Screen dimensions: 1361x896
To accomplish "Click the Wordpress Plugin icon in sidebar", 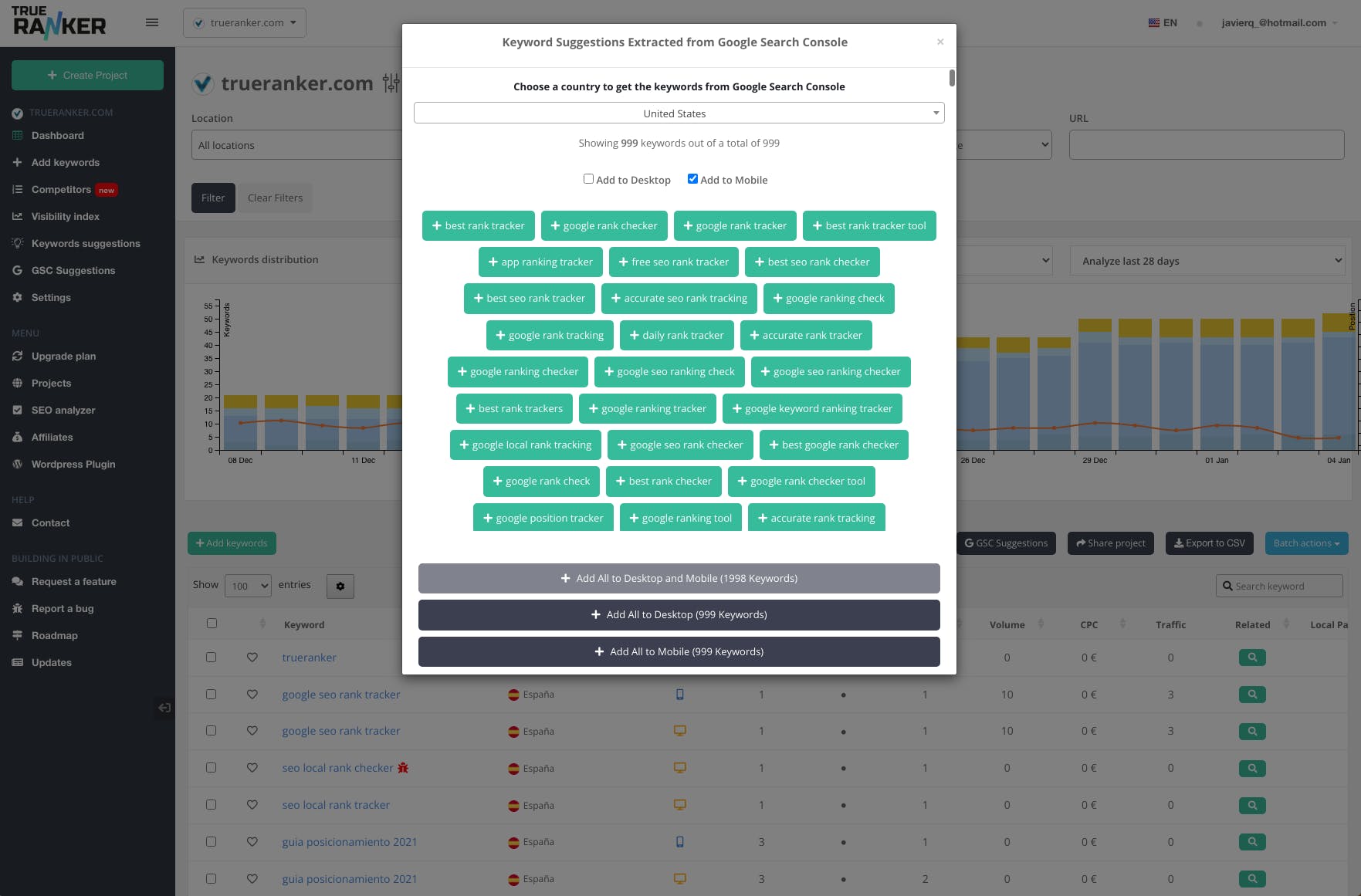I will tap(17, 464).
